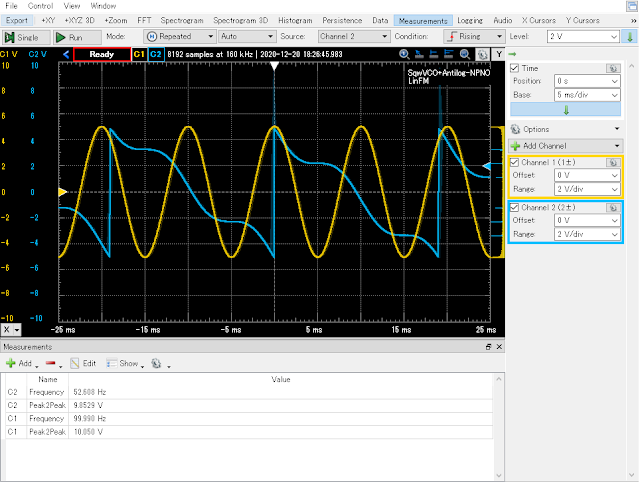Click the Y axis button
Viewport: 640px width, 483px height.
coord(498,54)
